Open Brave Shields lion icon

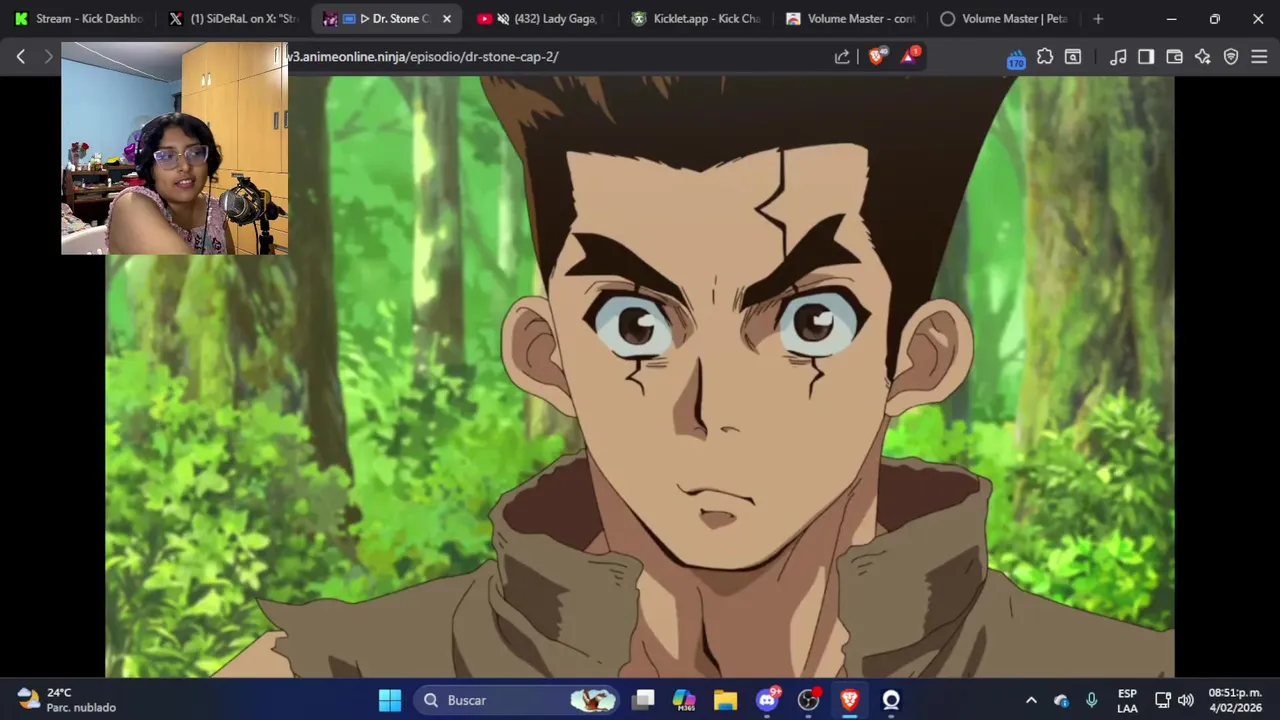(x=877, y=57)
